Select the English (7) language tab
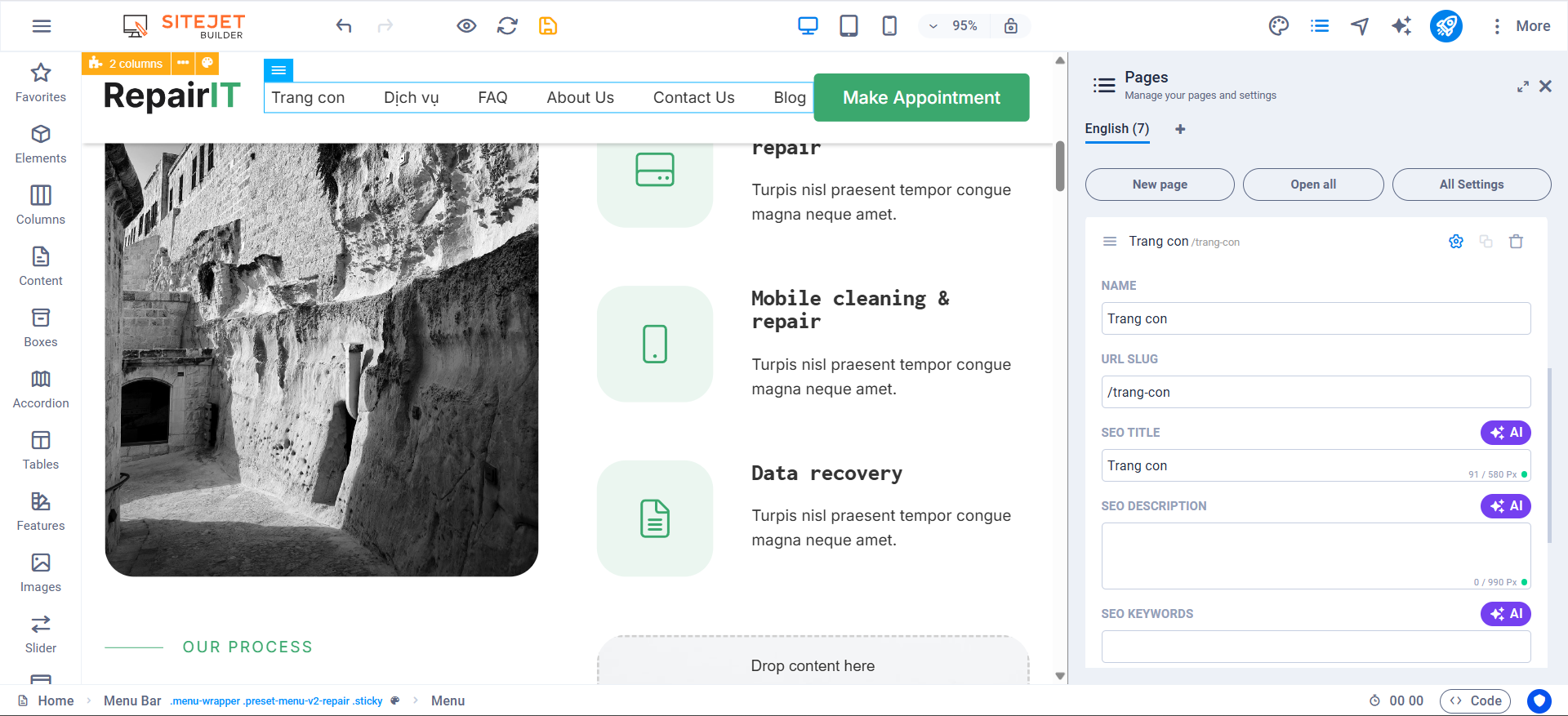 coord(1116,129)
